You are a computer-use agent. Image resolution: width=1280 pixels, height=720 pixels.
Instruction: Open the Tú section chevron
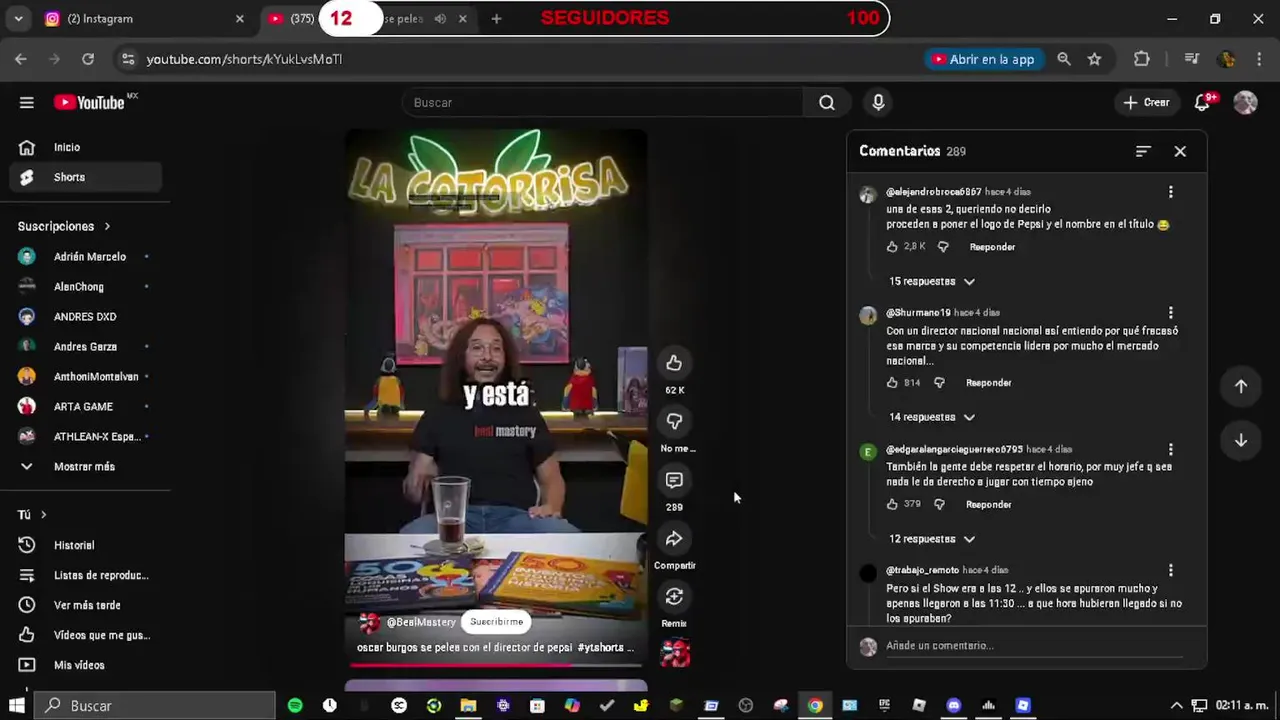click(43, 515)
